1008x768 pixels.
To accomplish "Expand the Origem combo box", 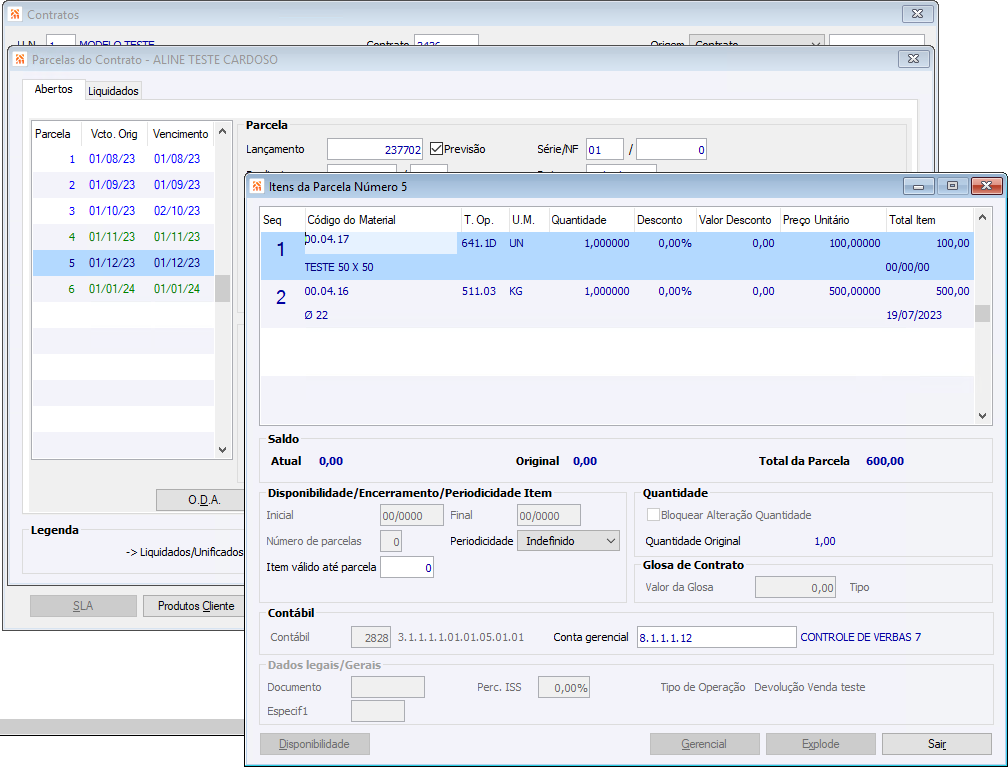I will pos(815,45).
